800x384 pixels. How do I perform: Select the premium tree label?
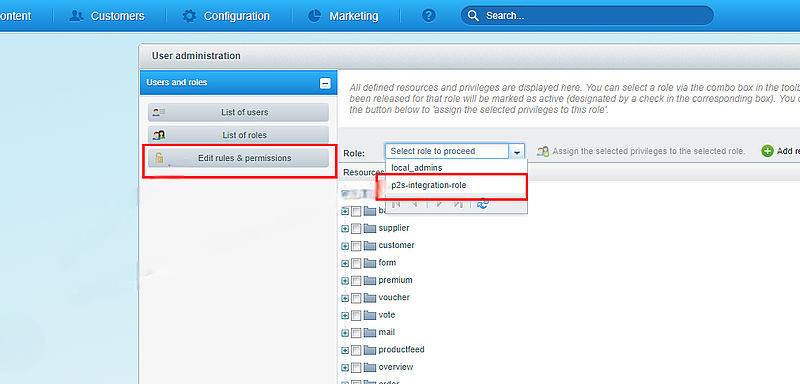[395, 280]
